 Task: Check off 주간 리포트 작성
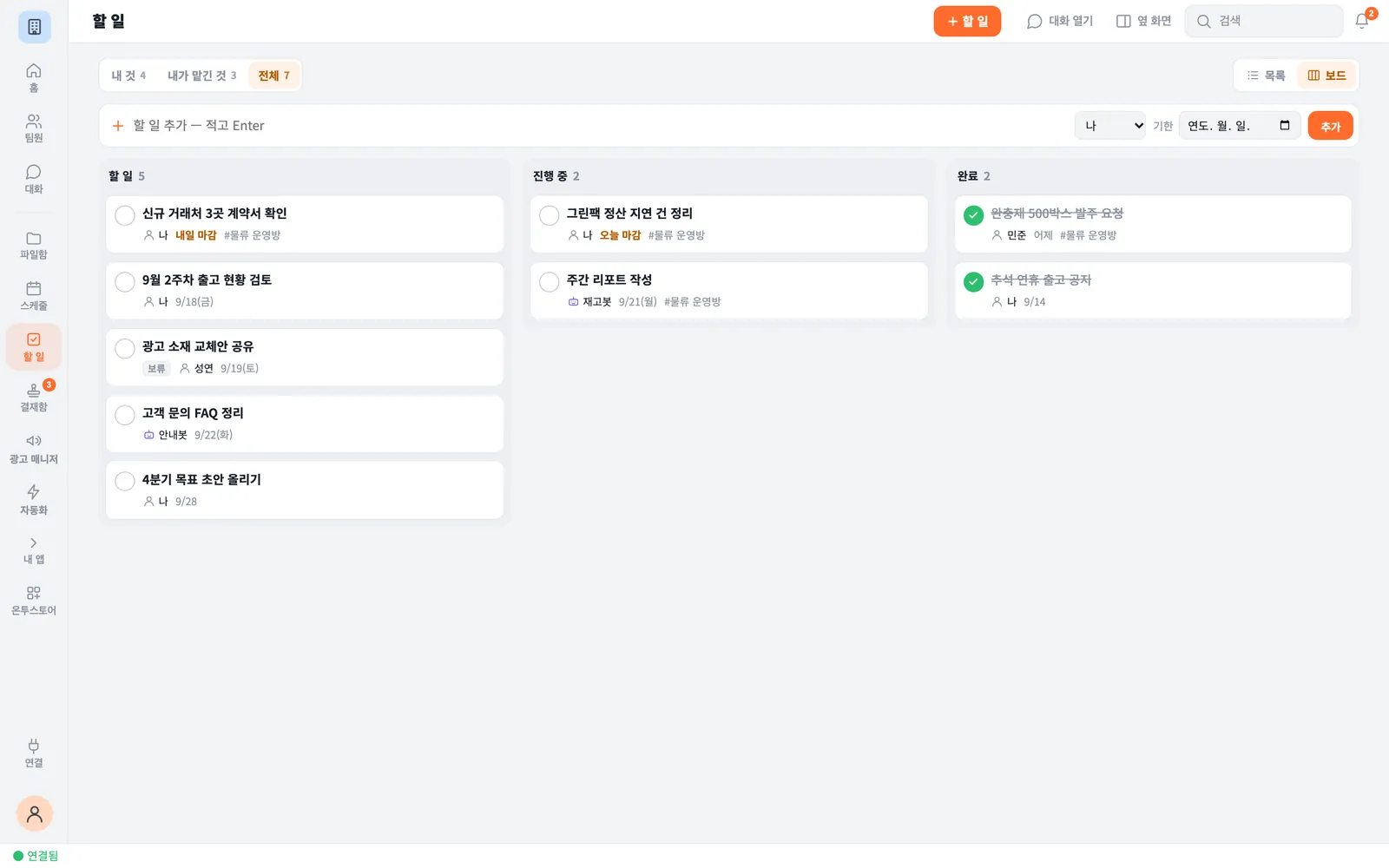pyautogui.click(x=550, y=282)
